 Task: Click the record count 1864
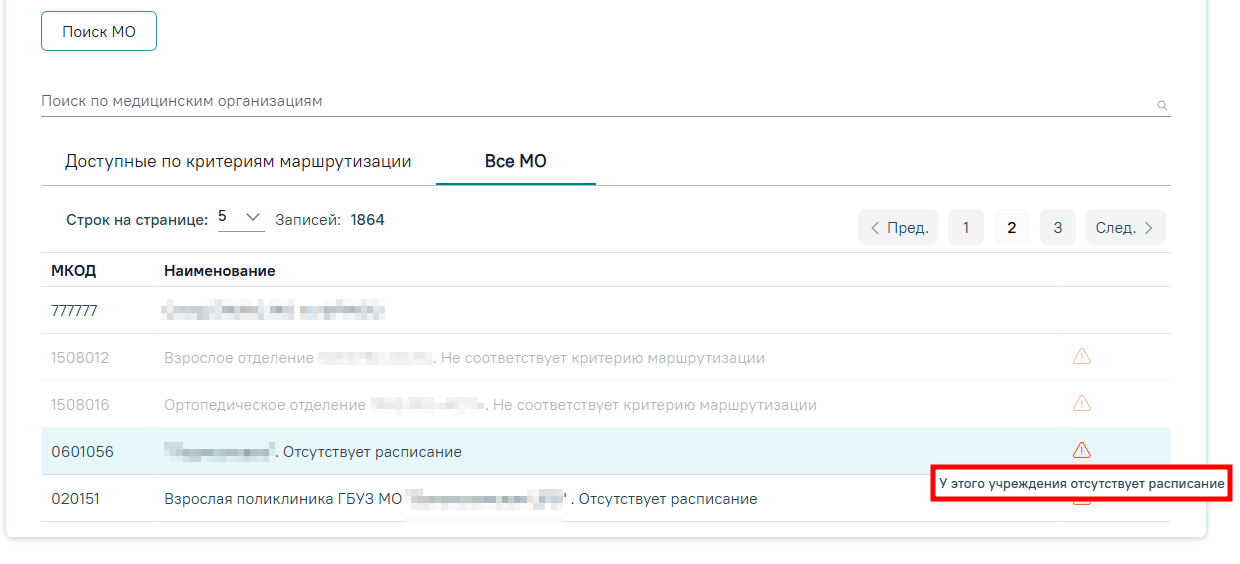pyautogui.click(x=367, y=219)
